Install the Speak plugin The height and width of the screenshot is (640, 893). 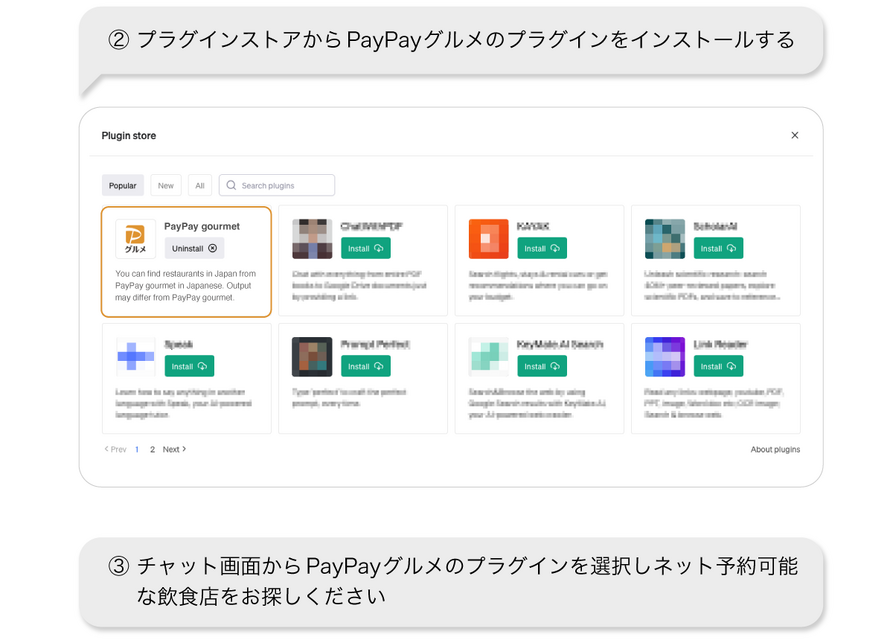click(x=189, y=366)
